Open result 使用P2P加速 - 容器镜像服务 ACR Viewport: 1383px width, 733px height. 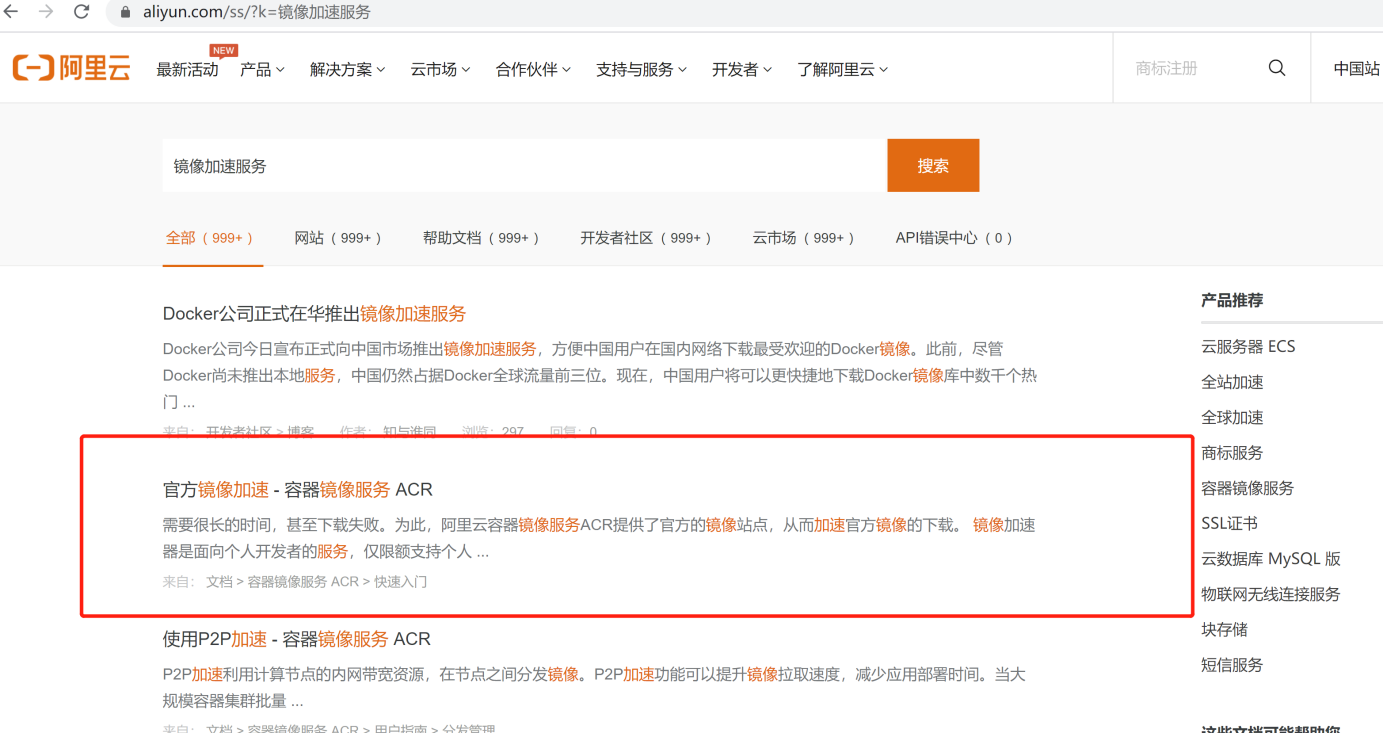pos(297,639)
